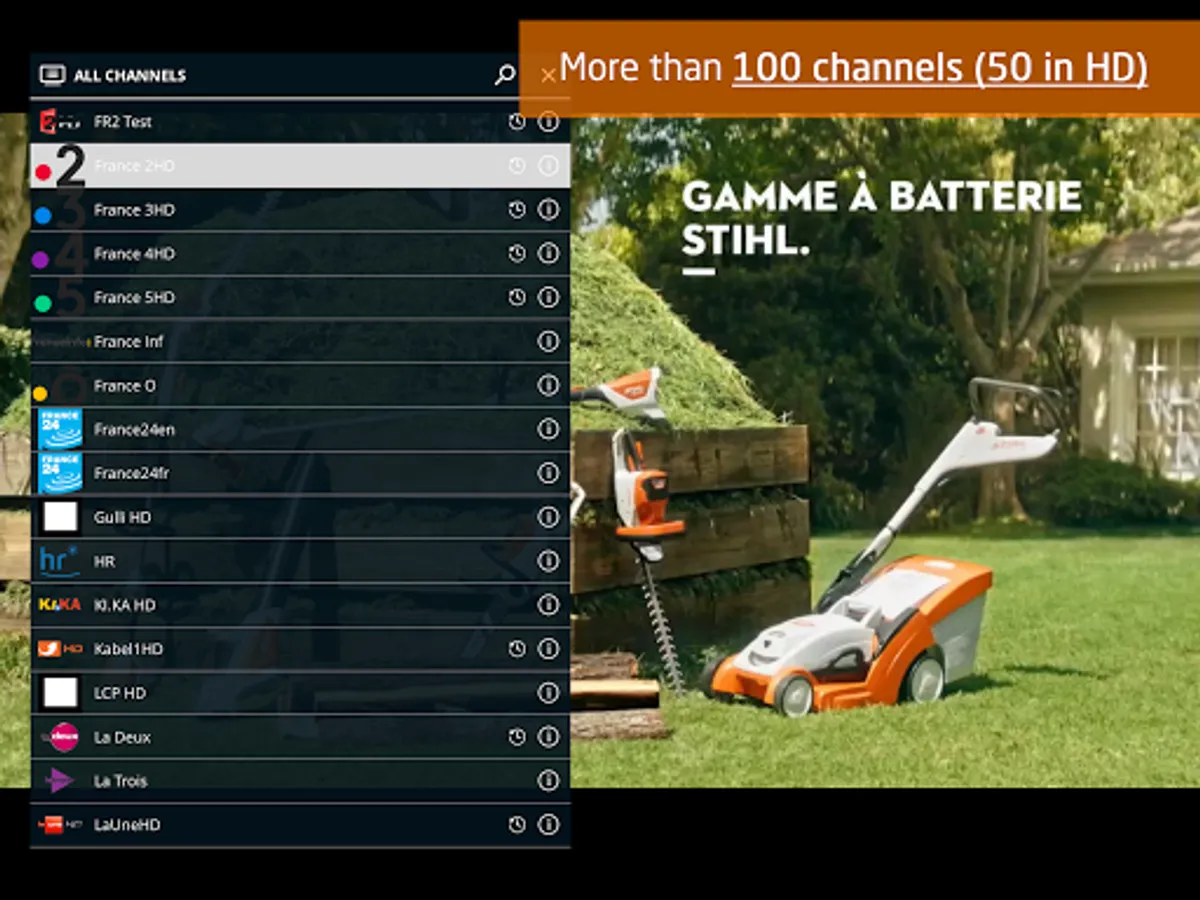The image size is (1200, 900).
Task: Open replay history for La Deux
Action: (516, 737)
